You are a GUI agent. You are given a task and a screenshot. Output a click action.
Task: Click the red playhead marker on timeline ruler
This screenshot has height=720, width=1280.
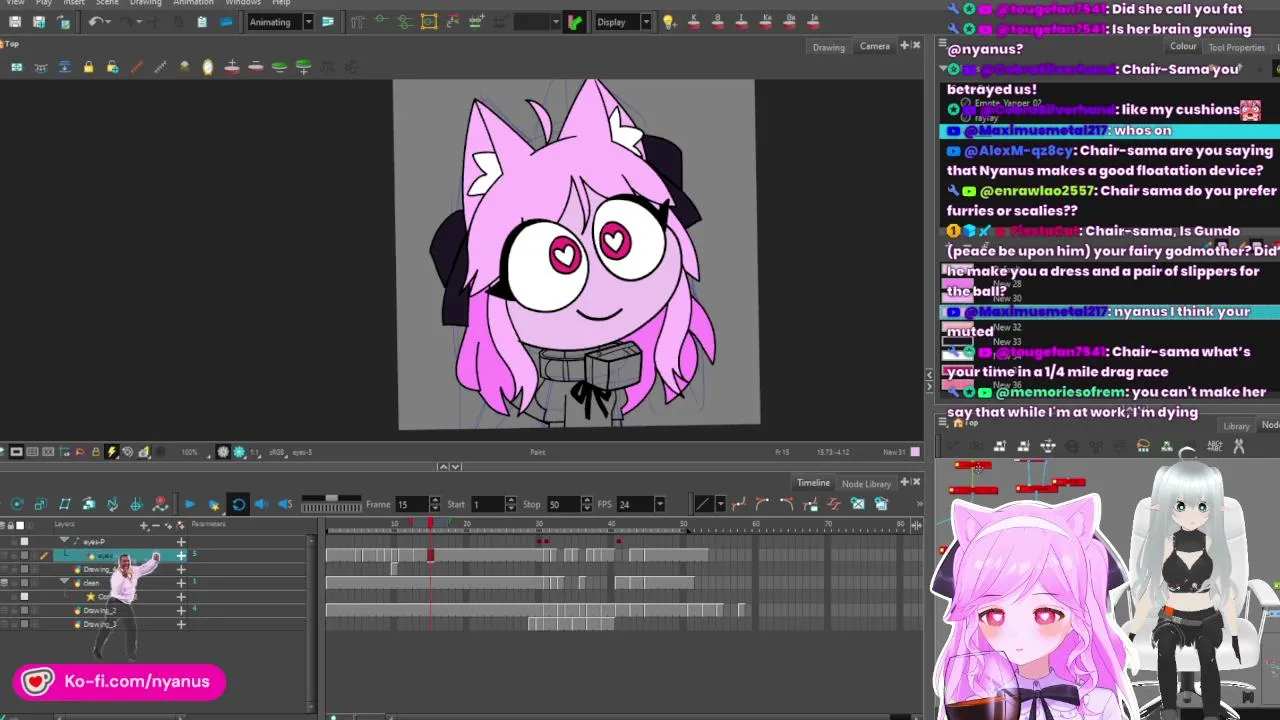pos(431,524)
